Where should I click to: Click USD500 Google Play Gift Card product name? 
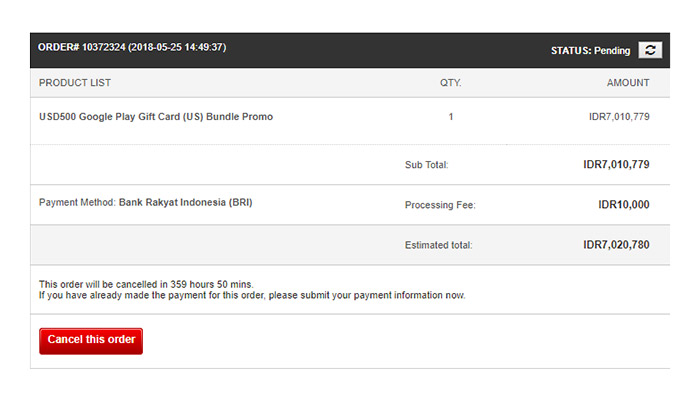pos(156,117)
